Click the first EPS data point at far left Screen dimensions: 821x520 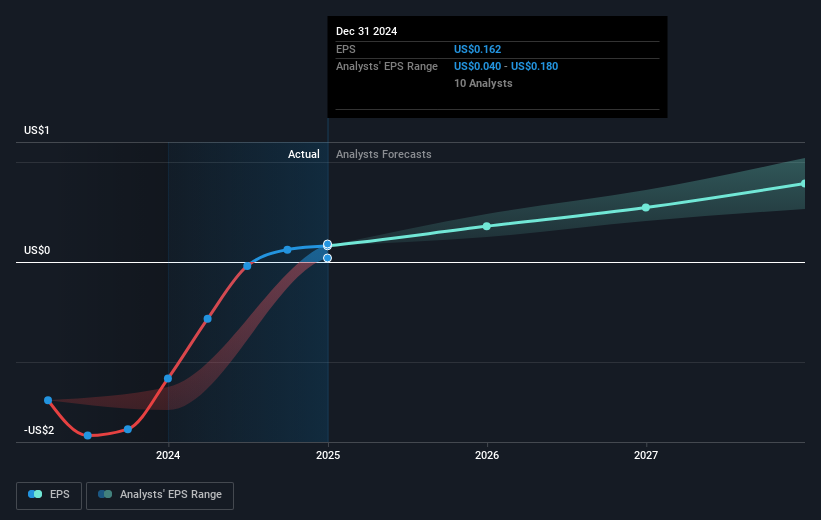point(48,400)
